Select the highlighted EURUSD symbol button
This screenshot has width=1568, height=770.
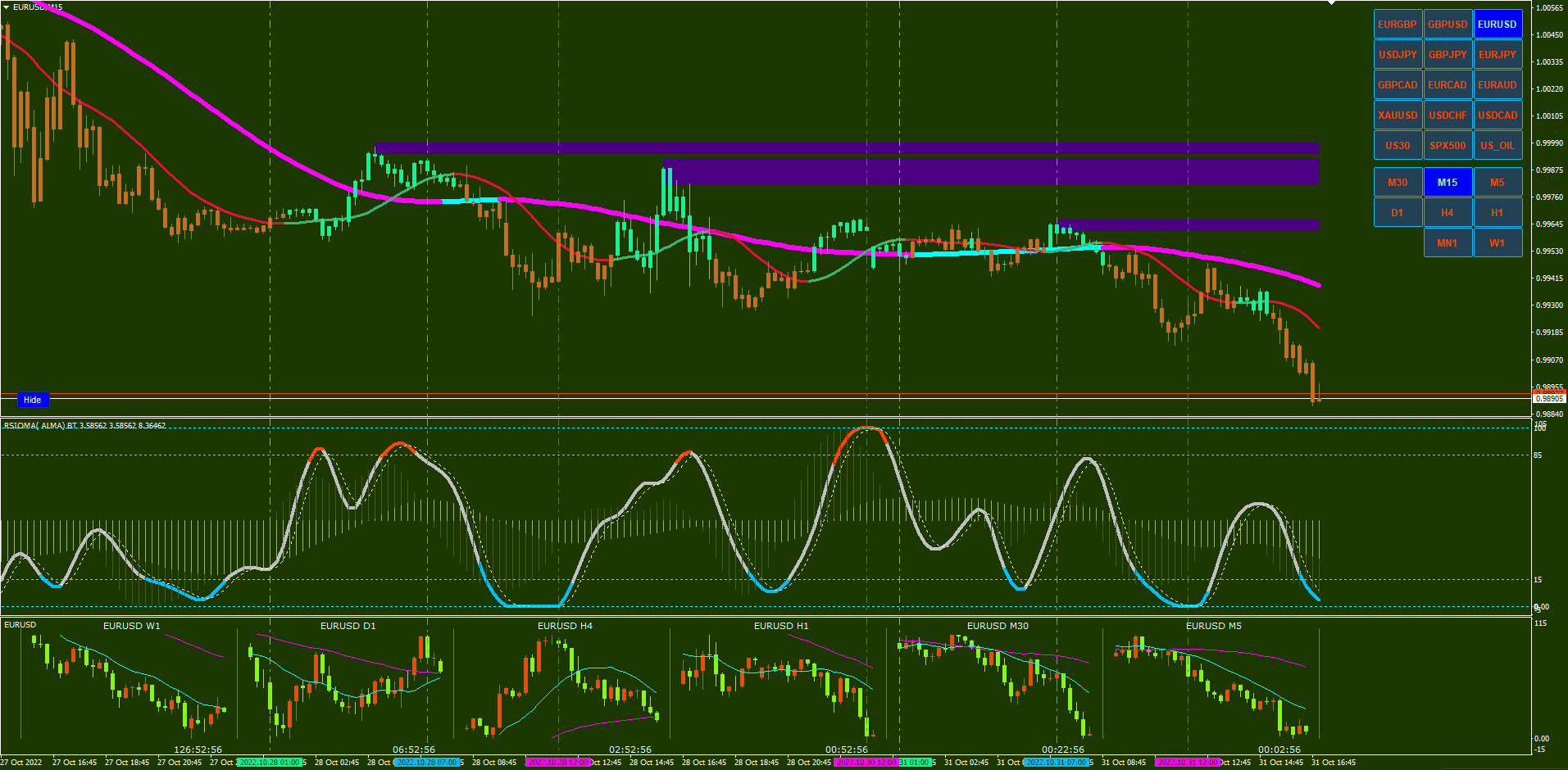(x=1498, y=24)
